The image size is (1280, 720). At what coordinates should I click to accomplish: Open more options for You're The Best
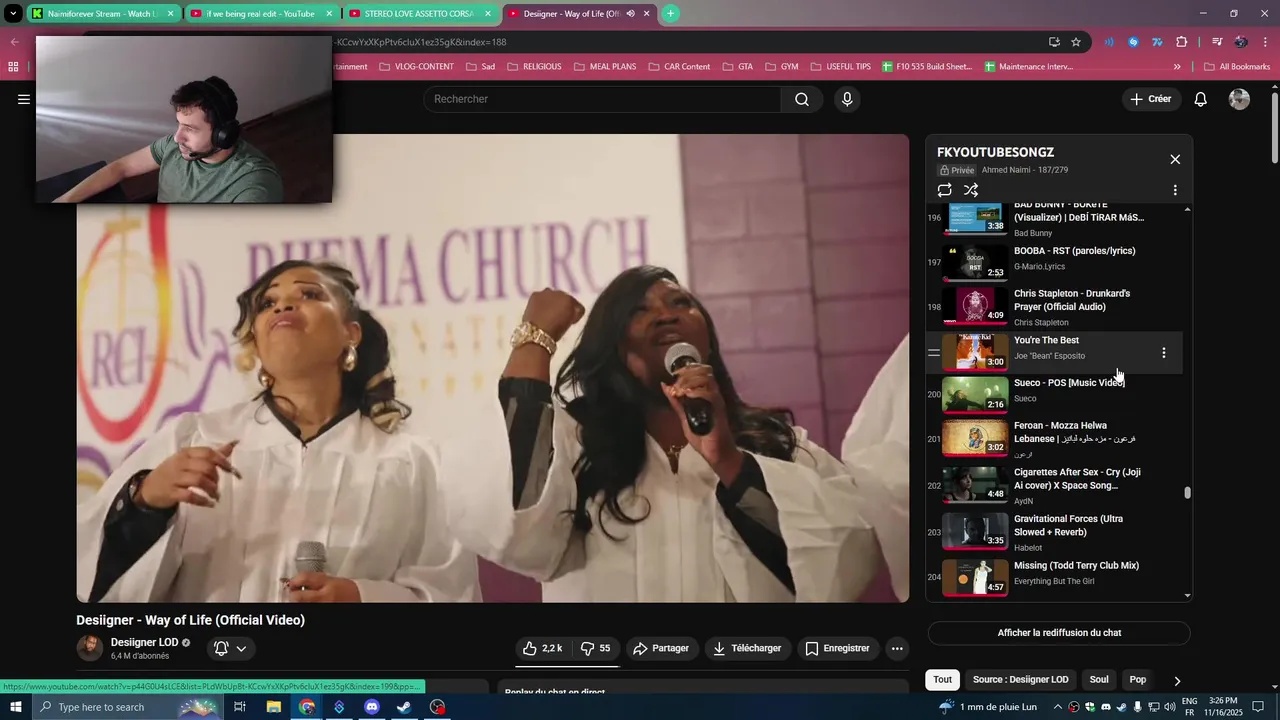pos(1163,353)
